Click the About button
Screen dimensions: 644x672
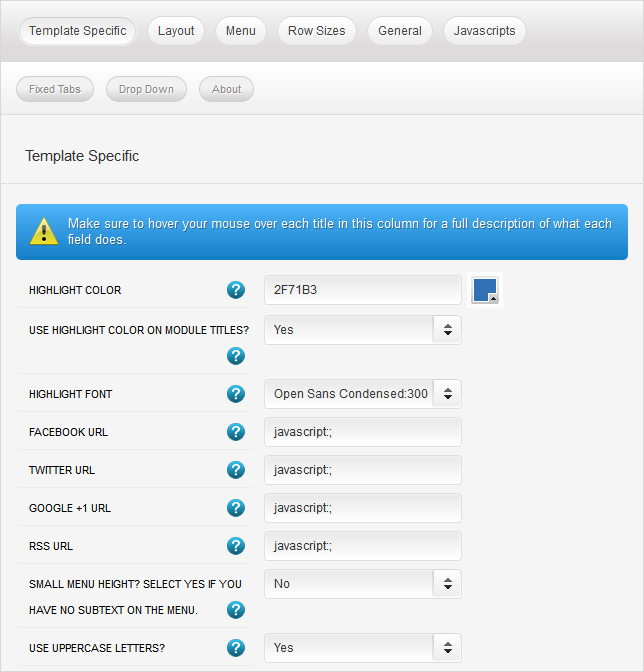coord(226,89)
